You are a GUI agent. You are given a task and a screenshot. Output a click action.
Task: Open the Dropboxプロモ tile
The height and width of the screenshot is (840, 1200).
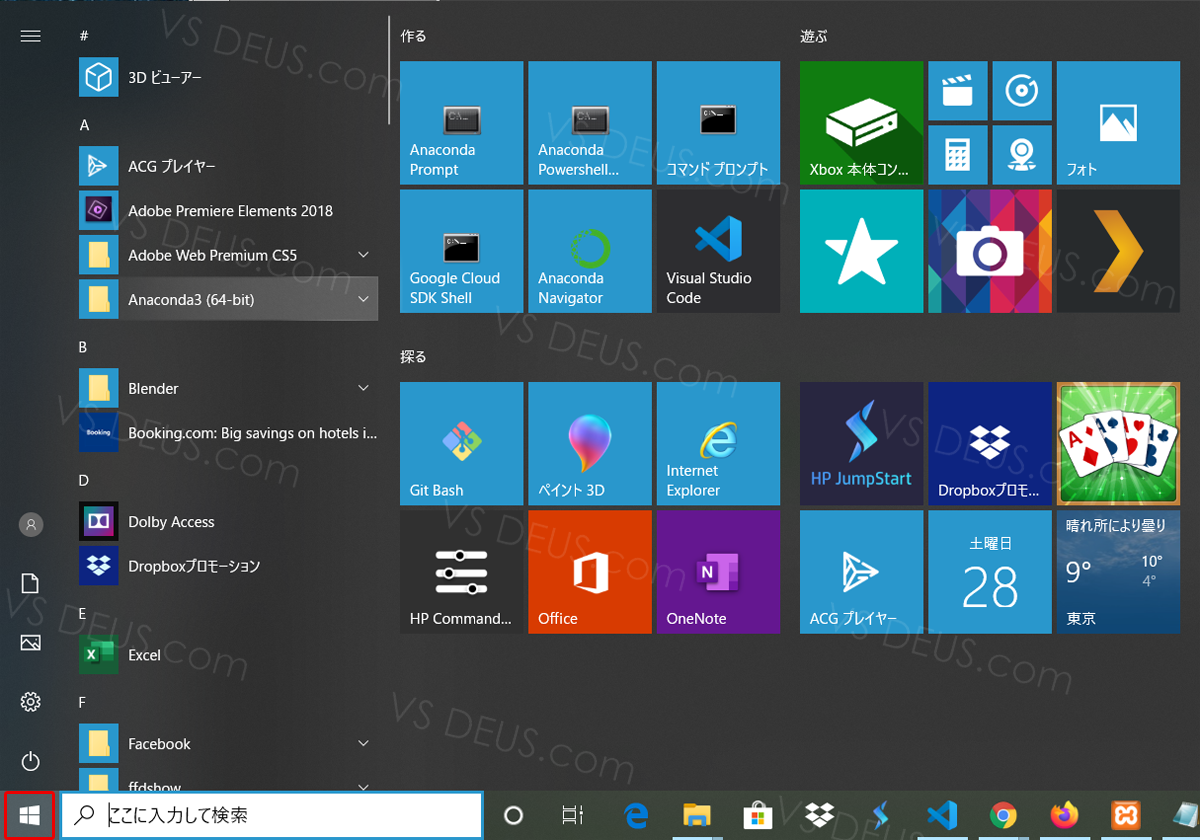pos(990,443)
